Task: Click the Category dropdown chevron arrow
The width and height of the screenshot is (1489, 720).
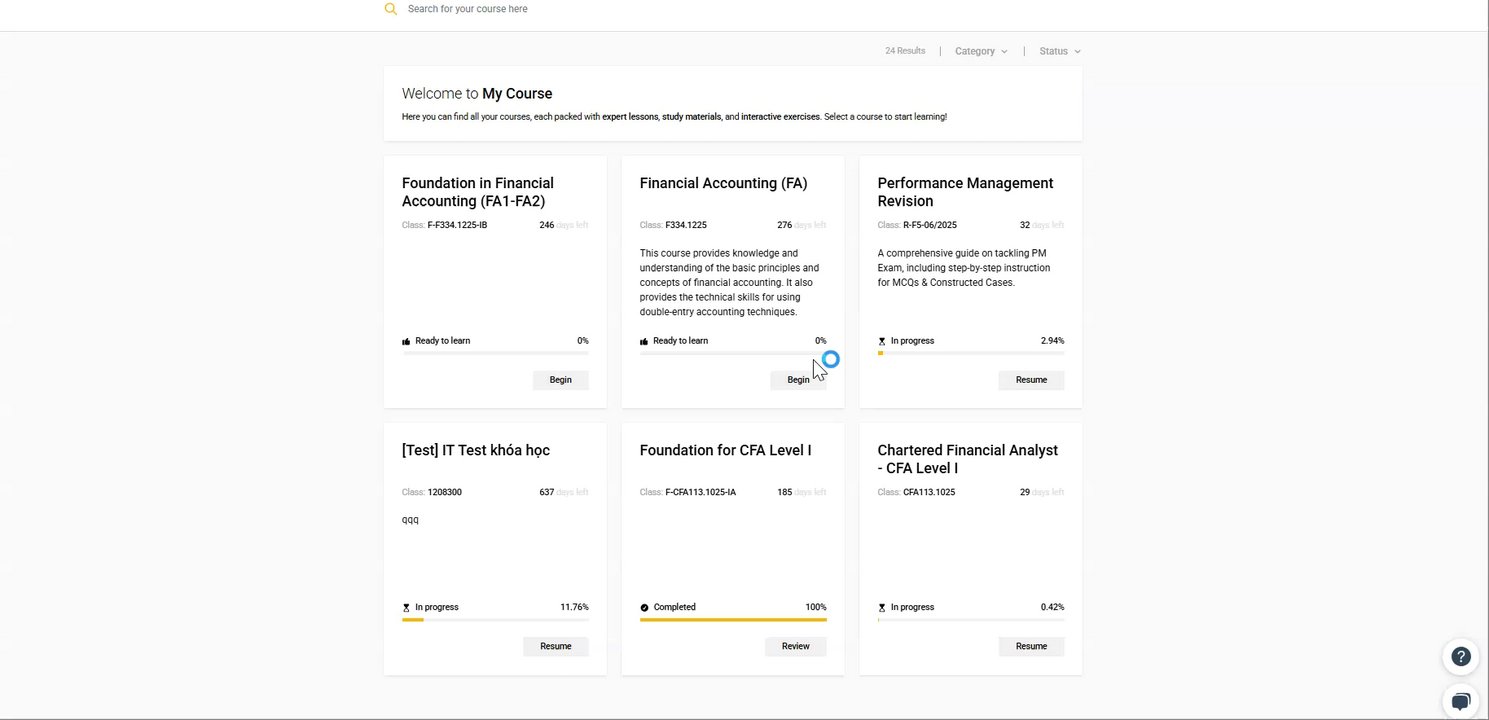Action: 1004,52
